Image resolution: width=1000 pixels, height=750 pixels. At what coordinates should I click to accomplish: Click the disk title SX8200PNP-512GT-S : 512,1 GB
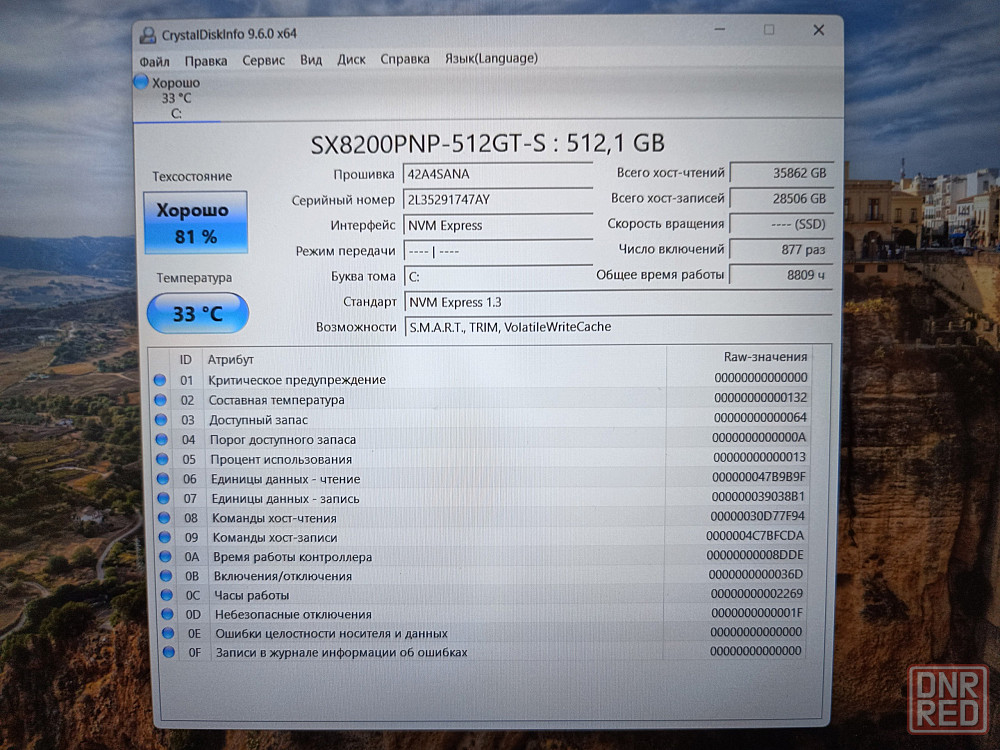tap(487, 143)
